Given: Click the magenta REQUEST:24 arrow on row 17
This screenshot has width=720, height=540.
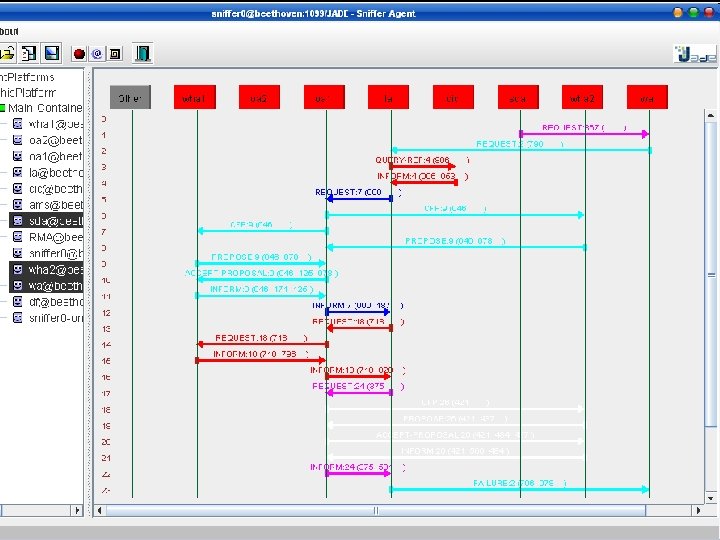Looking at the screenshot, I should [x=359, y=392].
